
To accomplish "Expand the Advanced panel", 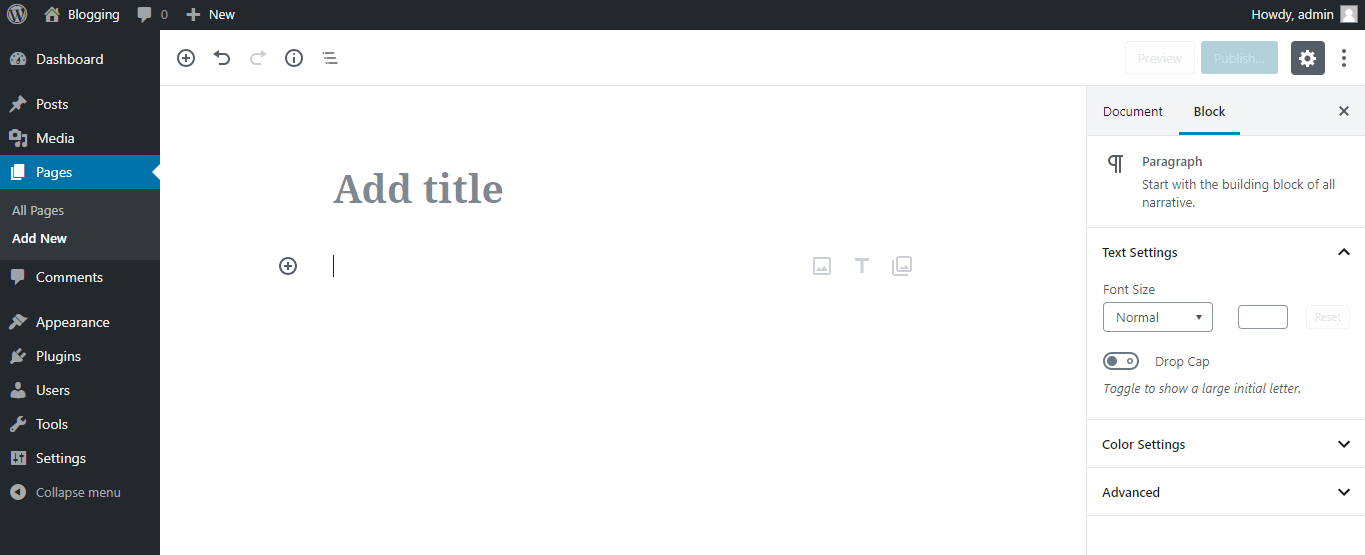I will click(1226, 492).
